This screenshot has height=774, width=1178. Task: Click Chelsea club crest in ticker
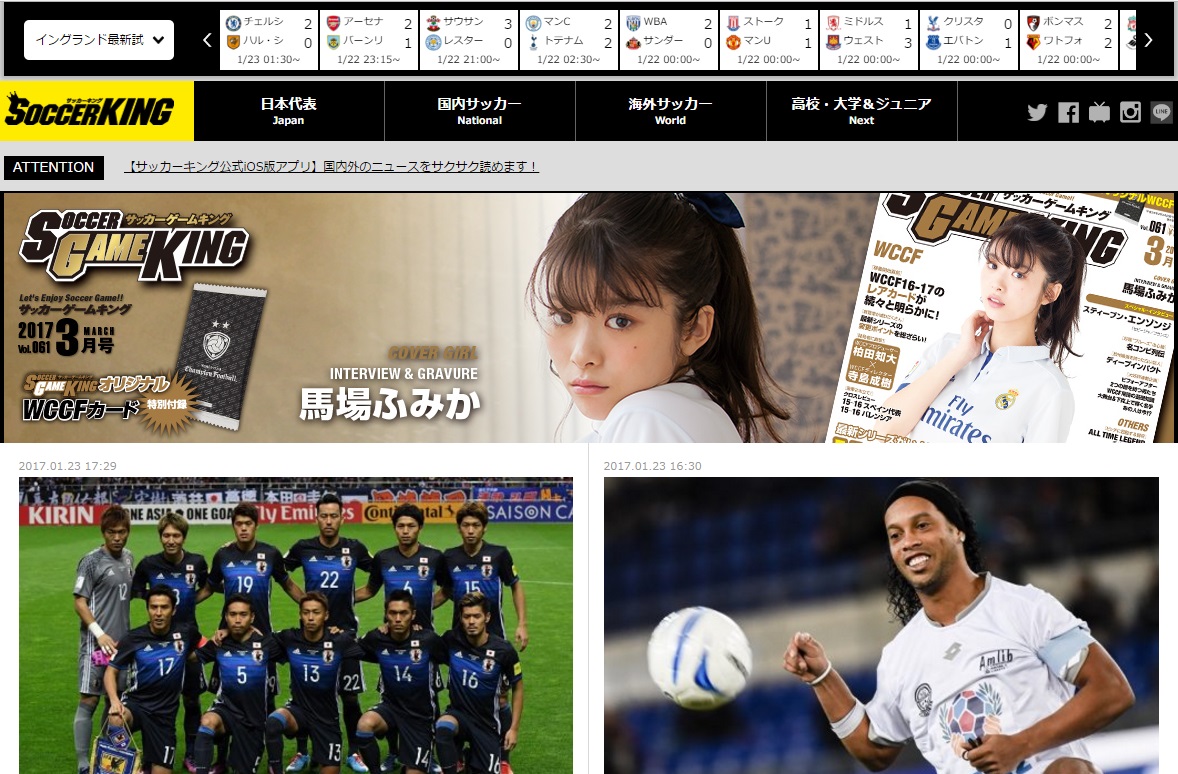pyautogui.click(x=234, y=23)
